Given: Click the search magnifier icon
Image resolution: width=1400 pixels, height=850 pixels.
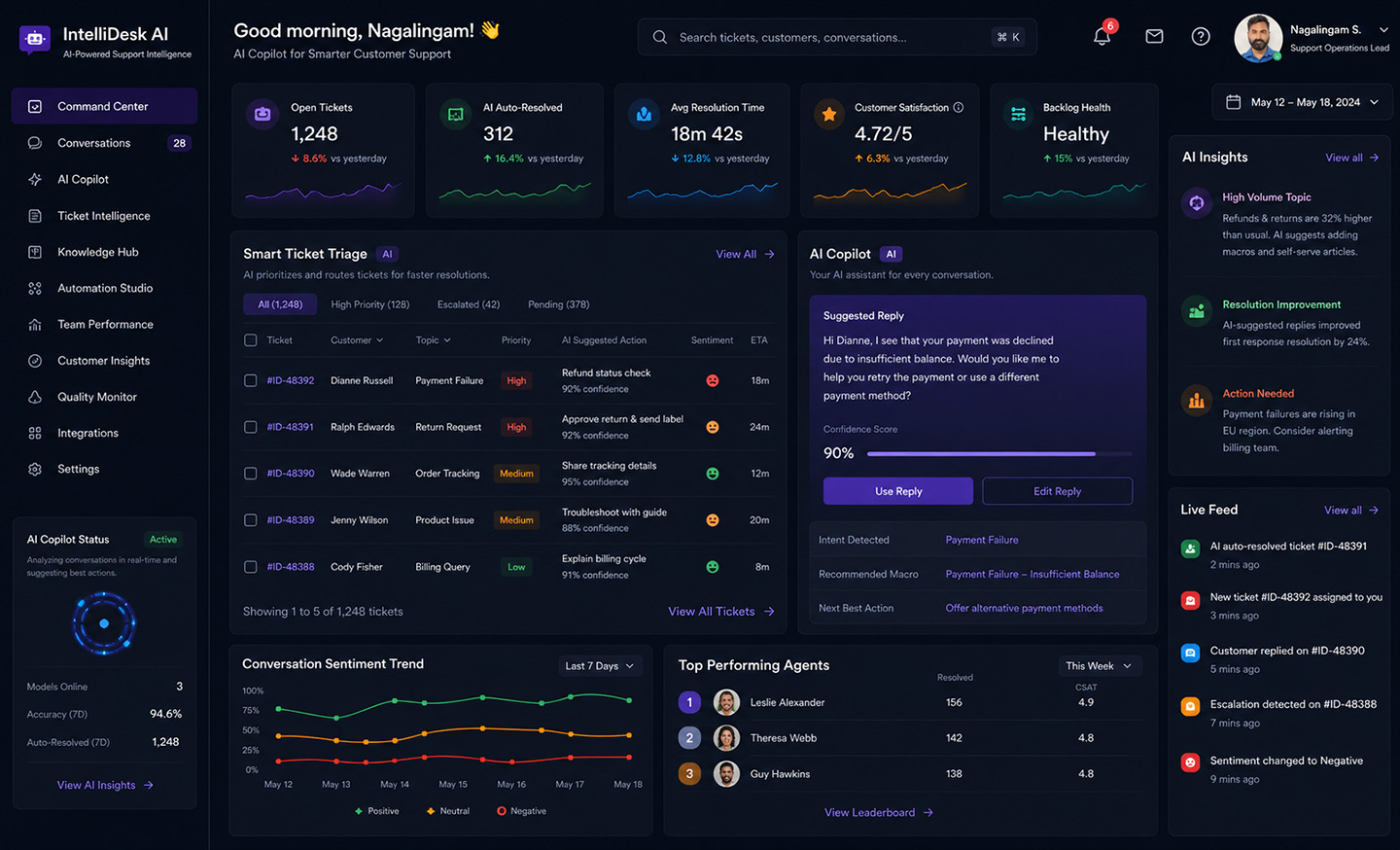Looking at the screenshot, I should (660, 37).
